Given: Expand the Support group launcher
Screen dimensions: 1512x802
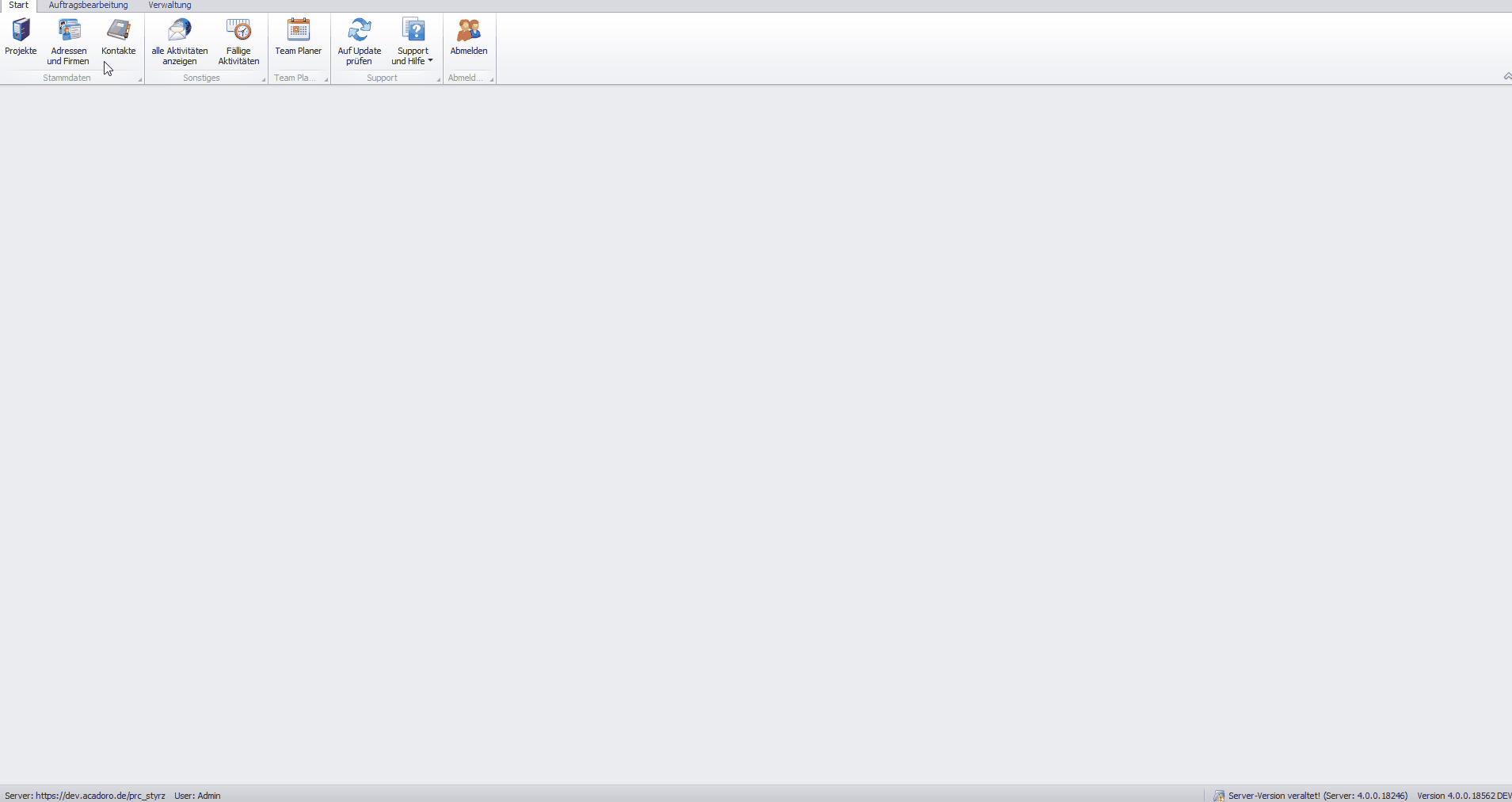Looking at the screenshot, I should tap(438, 79).
